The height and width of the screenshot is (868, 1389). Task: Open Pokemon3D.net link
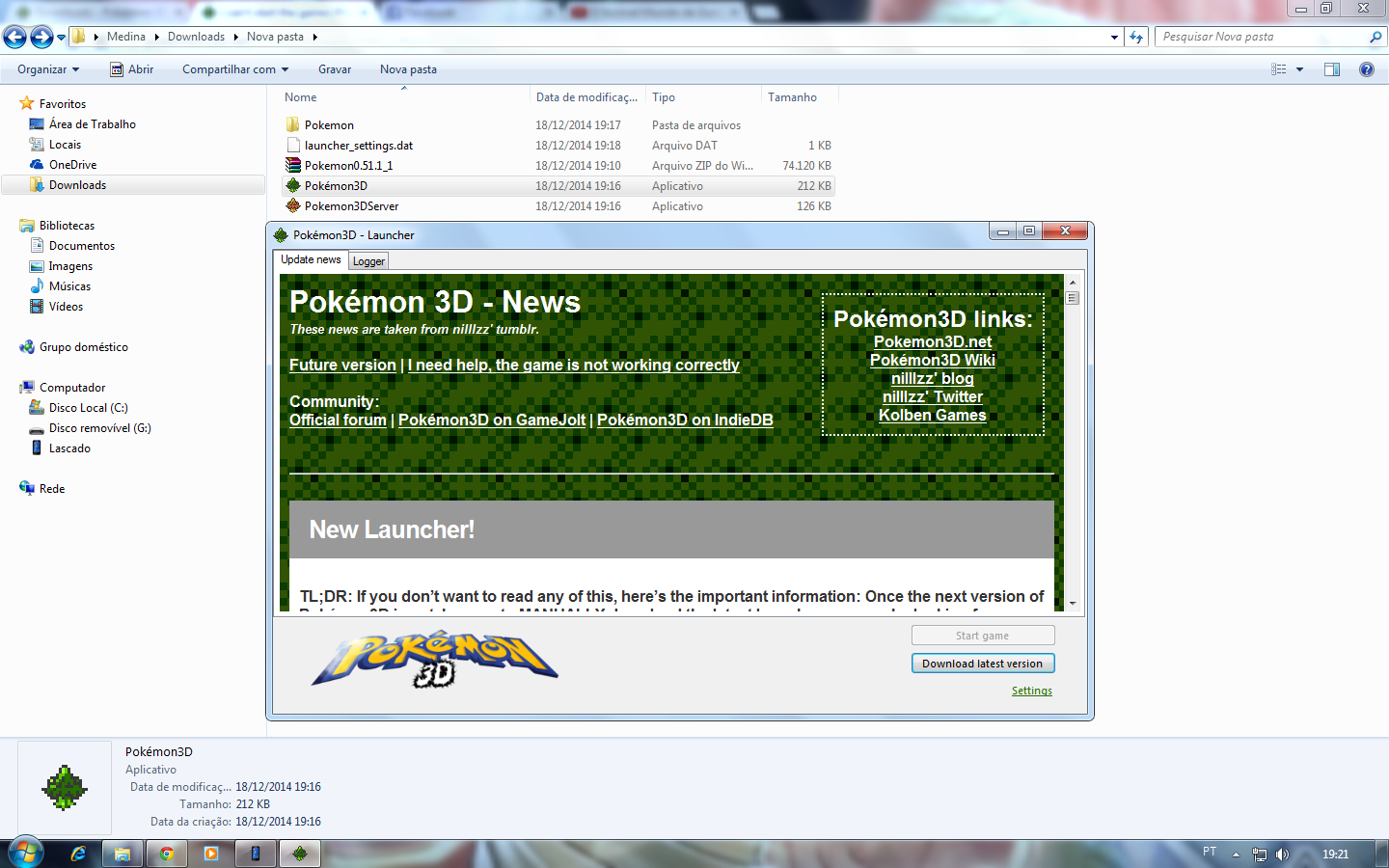click(933, 341)
